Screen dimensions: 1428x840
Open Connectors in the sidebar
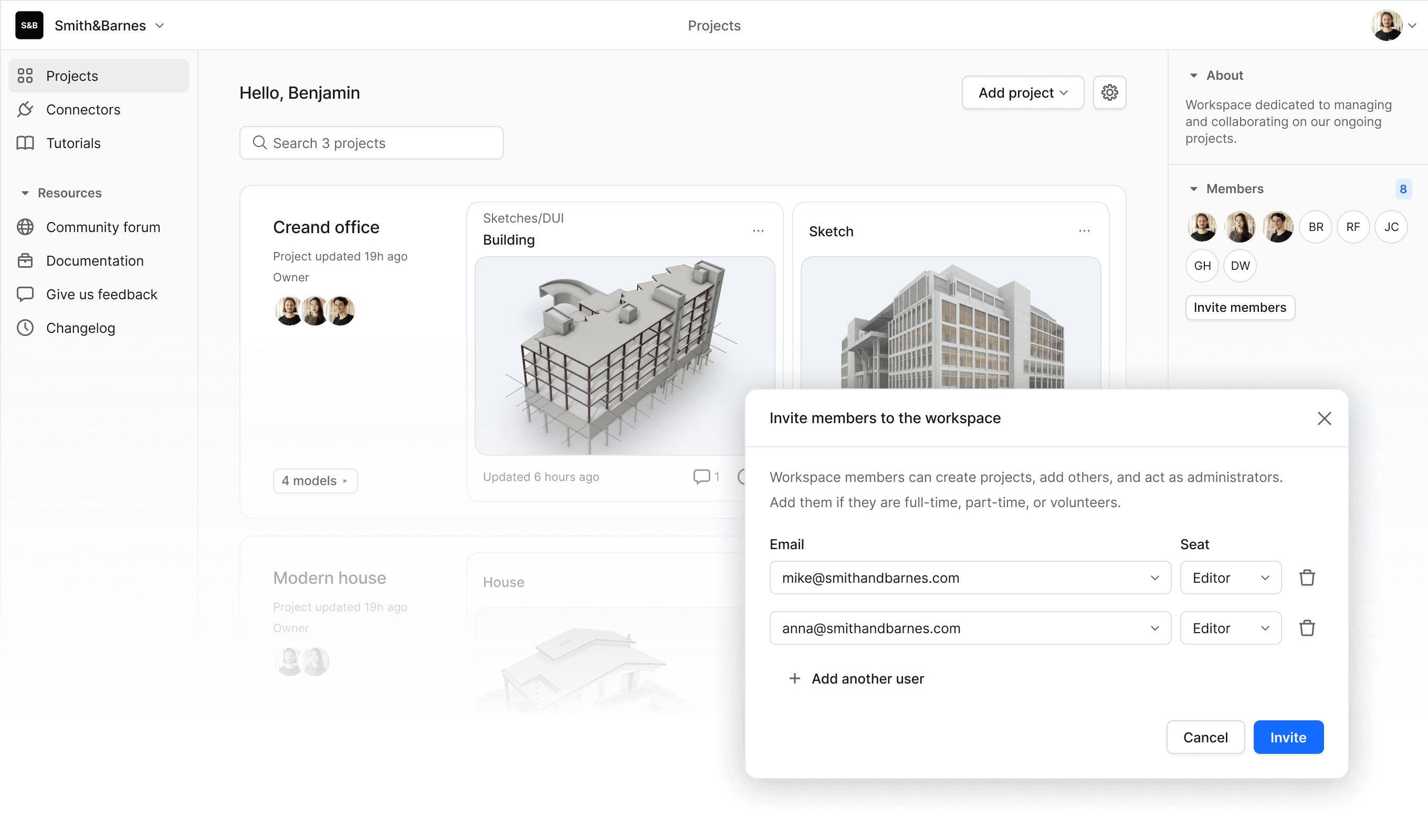83,109
